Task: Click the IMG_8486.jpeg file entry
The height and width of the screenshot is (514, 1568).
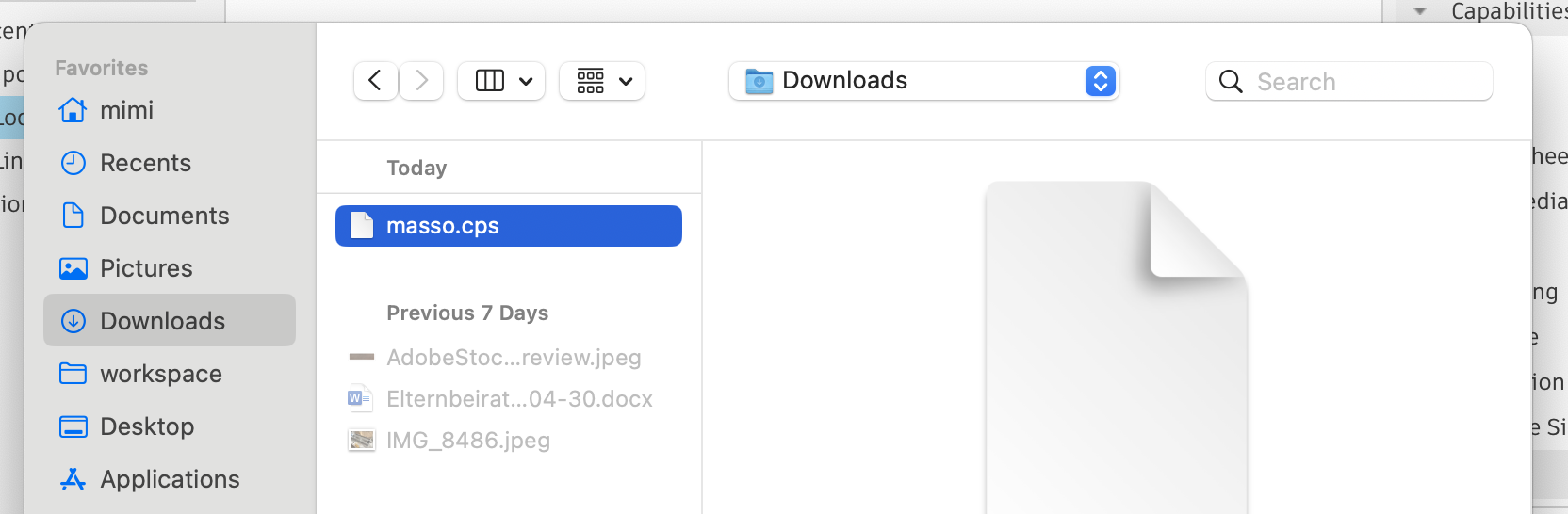Action: (468, 441)
